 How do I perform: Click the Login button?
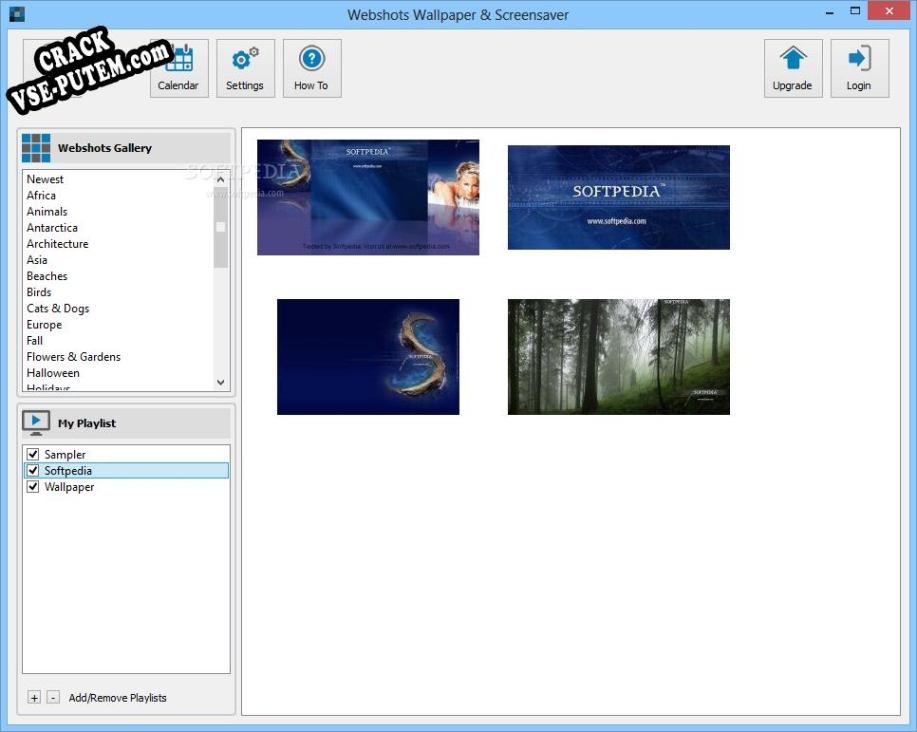859,68
